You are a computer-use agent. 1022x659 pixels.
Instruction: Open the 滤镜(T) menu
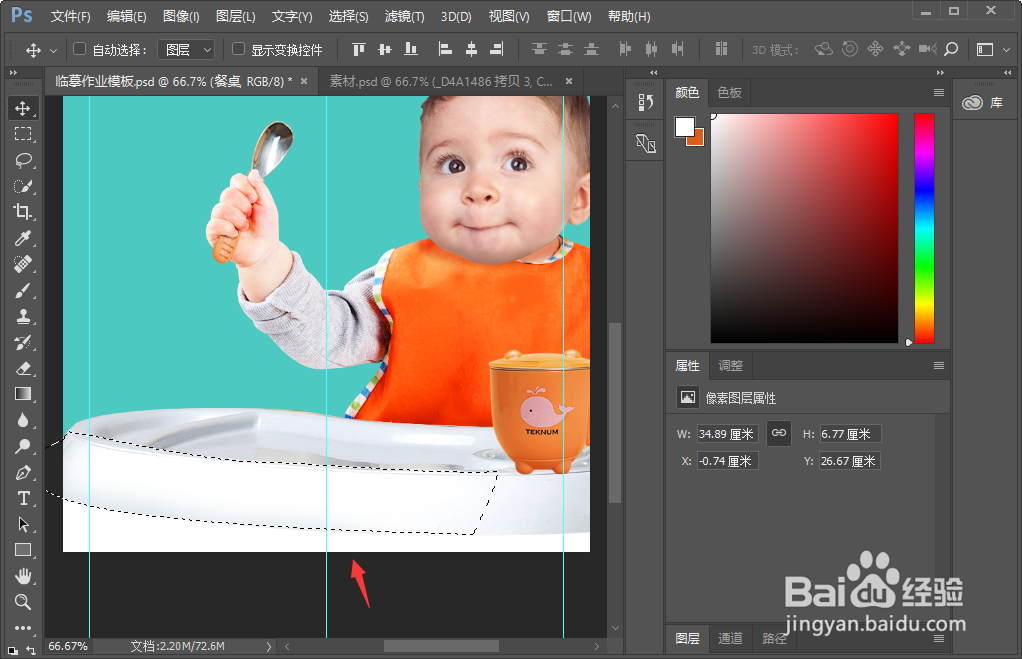click(x=404, y=16)
